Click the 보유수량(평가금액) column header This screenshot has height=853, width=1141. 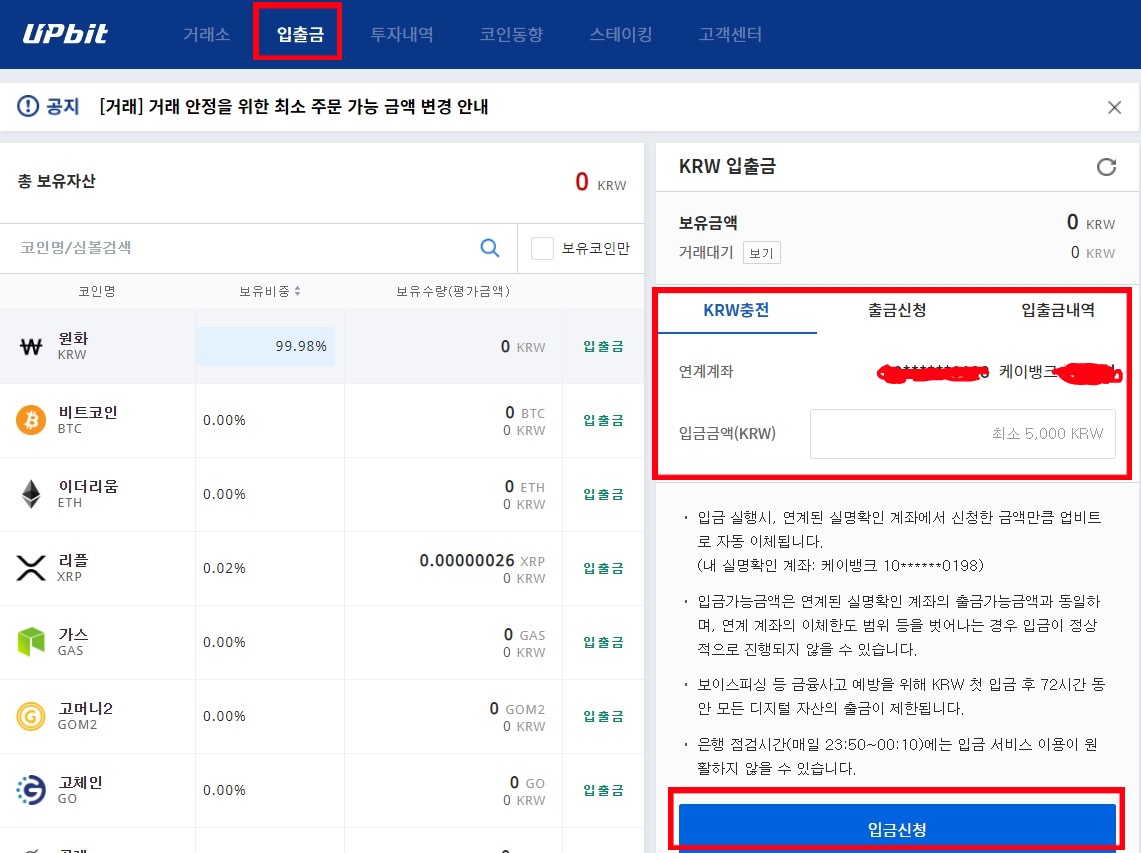(x=453, y=291)
